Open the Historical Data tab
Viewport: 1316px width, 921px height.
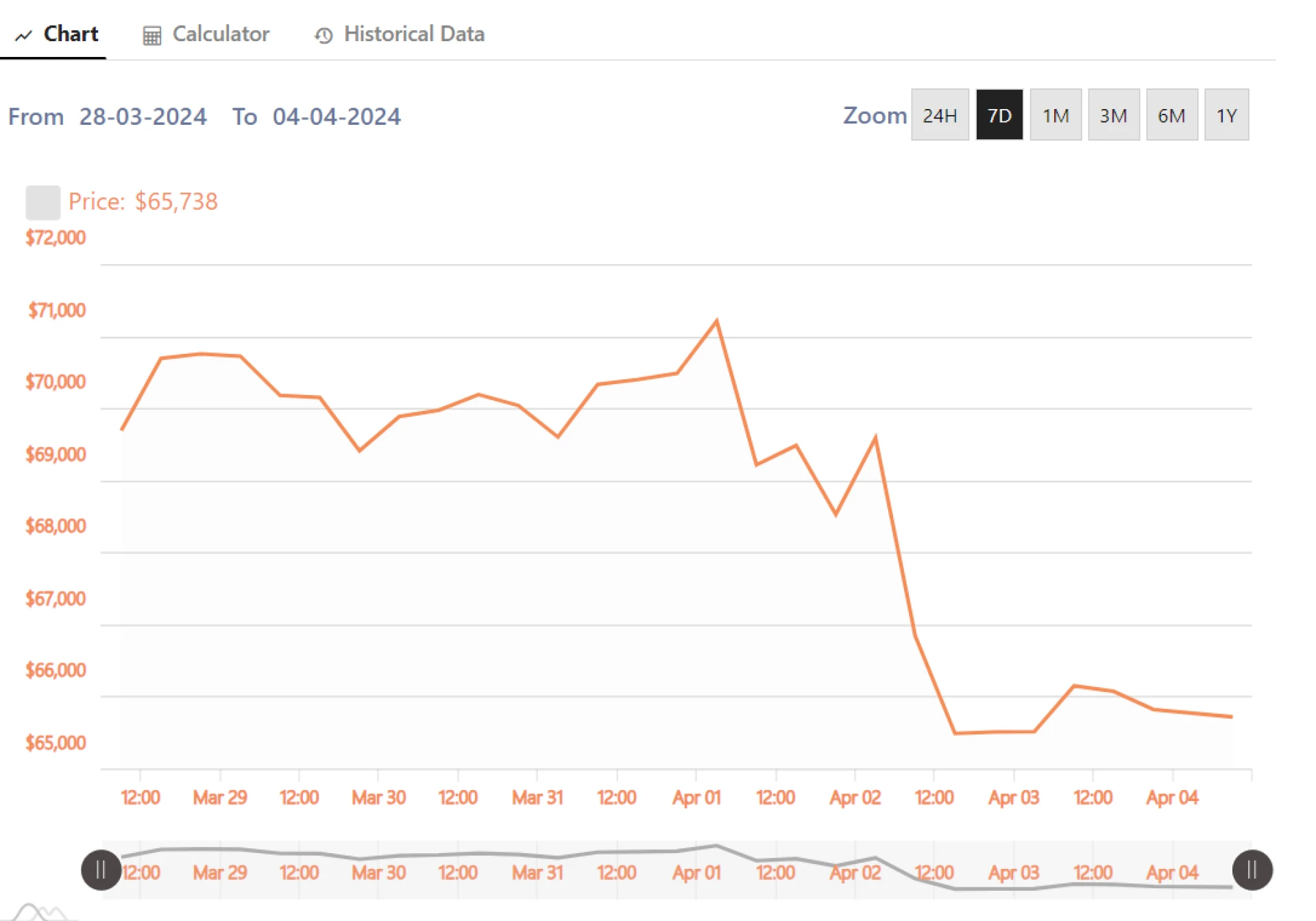point(414,34)
